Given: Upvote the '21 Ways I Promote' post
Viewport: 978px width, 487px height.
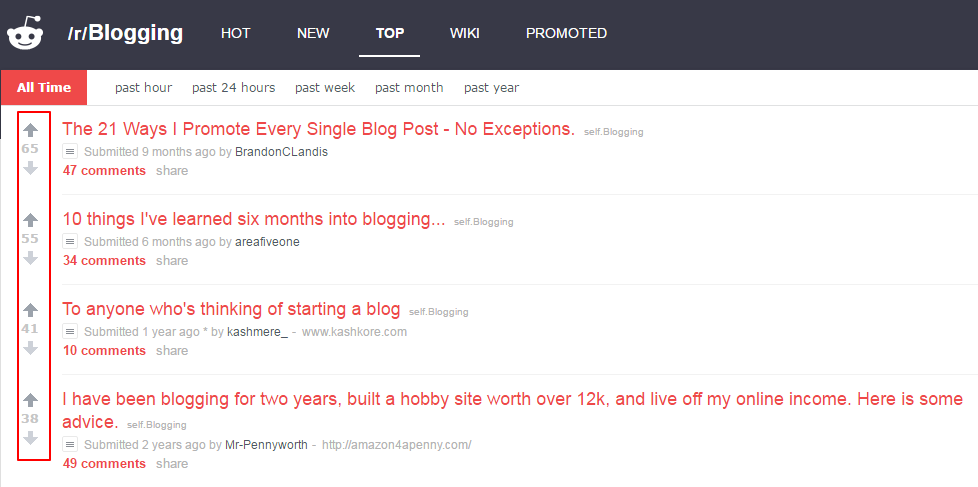Looking at the screenshot, I should 31,130.
